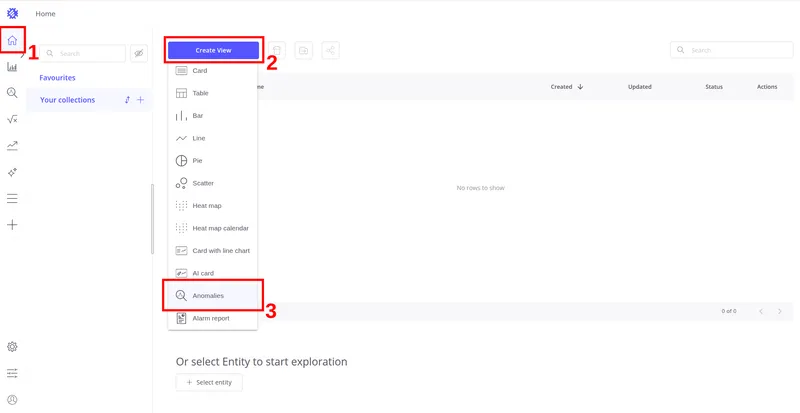The width and height of the screenshot is (800, 413).
Task: Click the Actions column header
Action: (767, 87)
